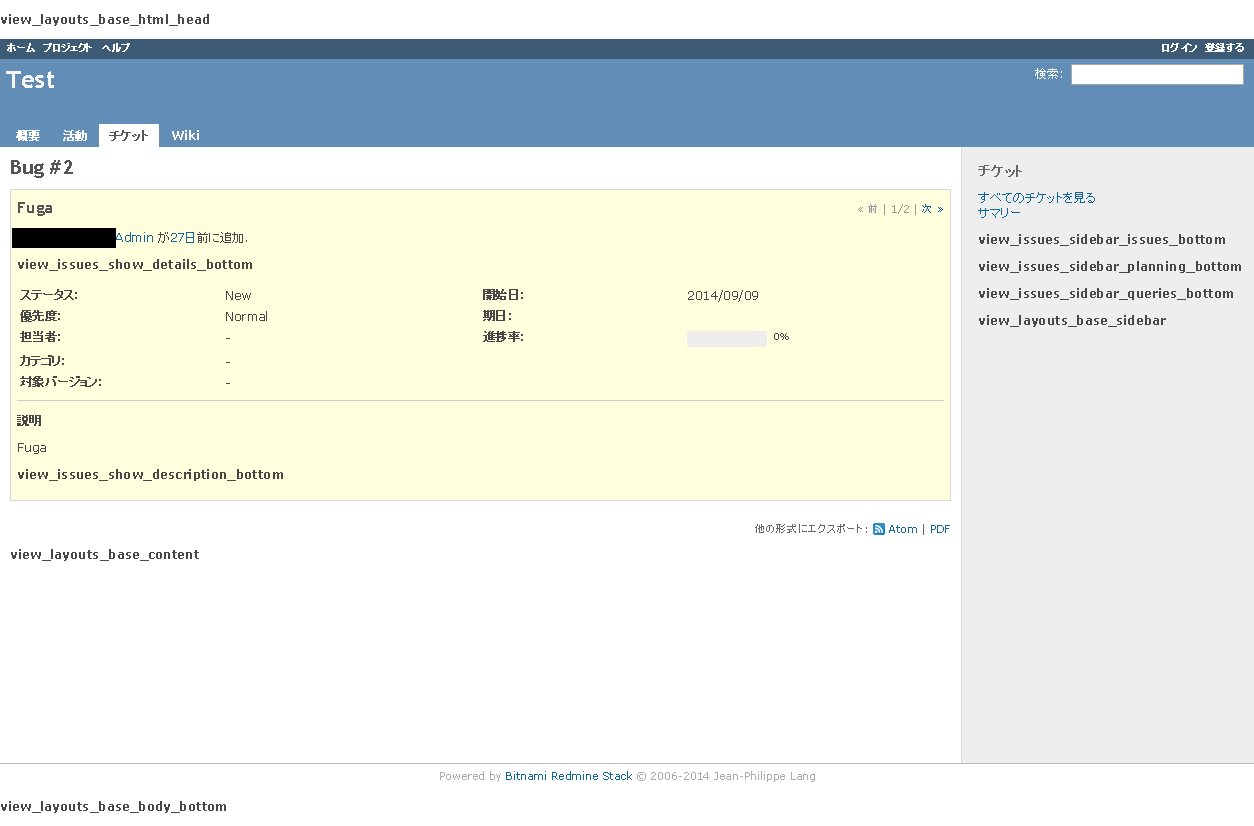The width and height of the screenshot is (1254, 826).
Task: Click the 0% progress bar
Action: point(727,338)
